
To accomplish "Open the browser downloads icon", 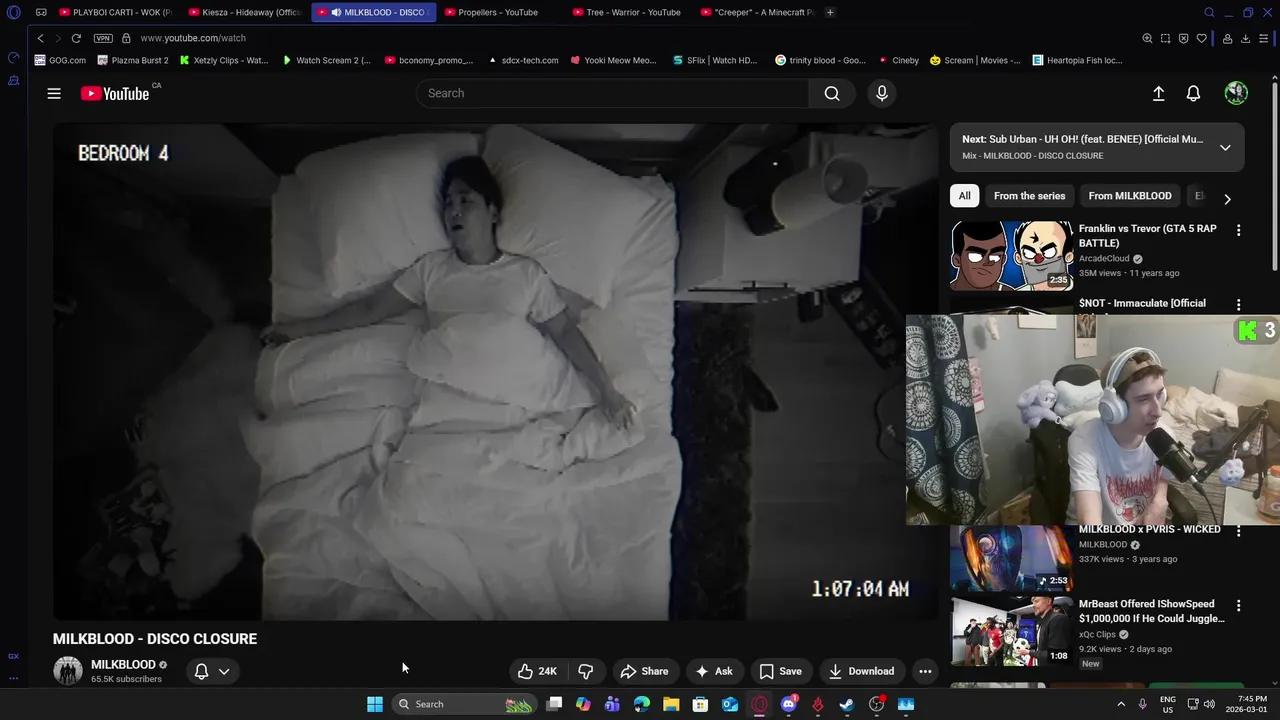I will (x=1246, y=38).
